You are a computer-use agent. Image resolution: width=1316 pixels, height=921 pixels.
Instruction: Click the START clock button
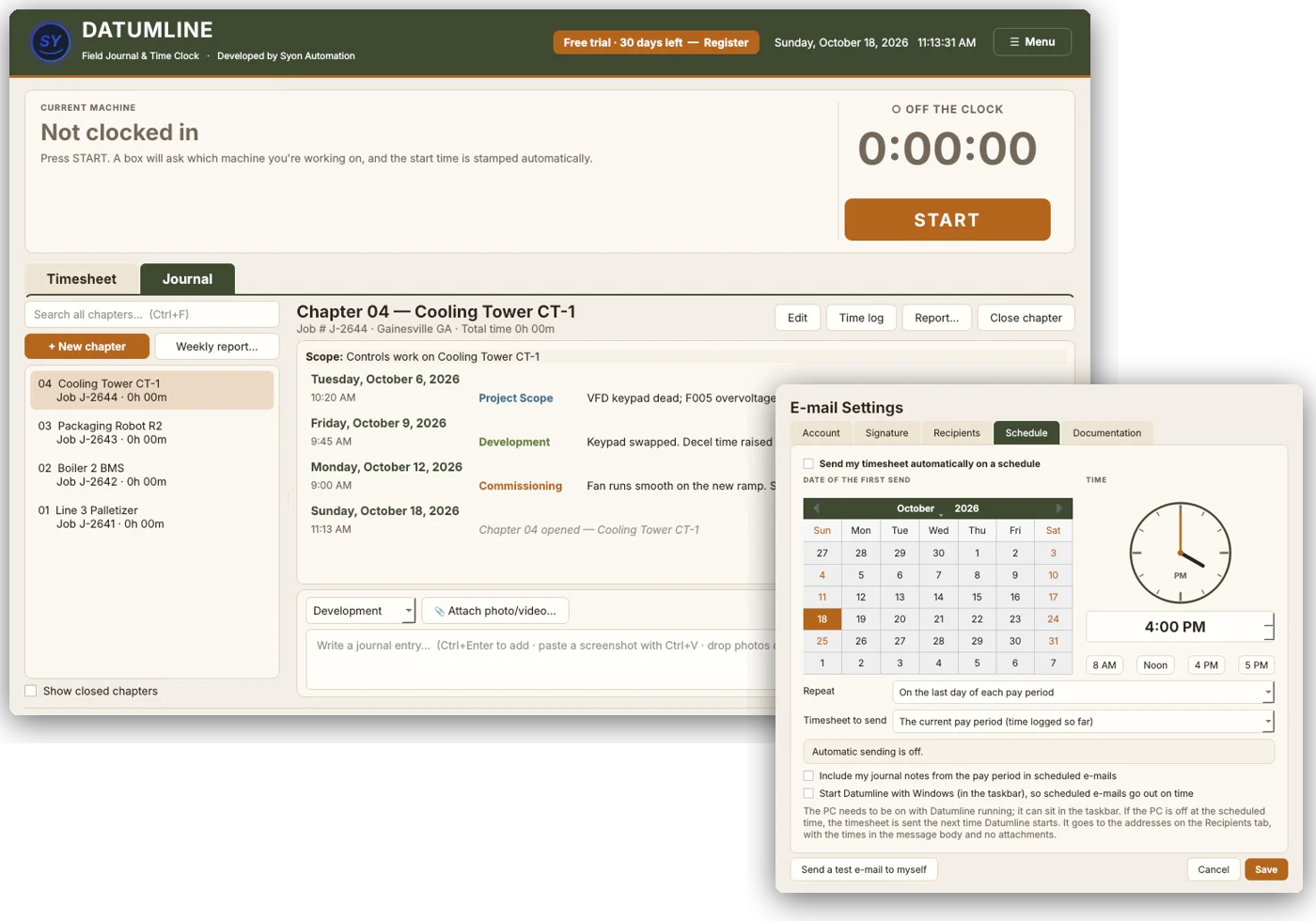click(948, 220)
